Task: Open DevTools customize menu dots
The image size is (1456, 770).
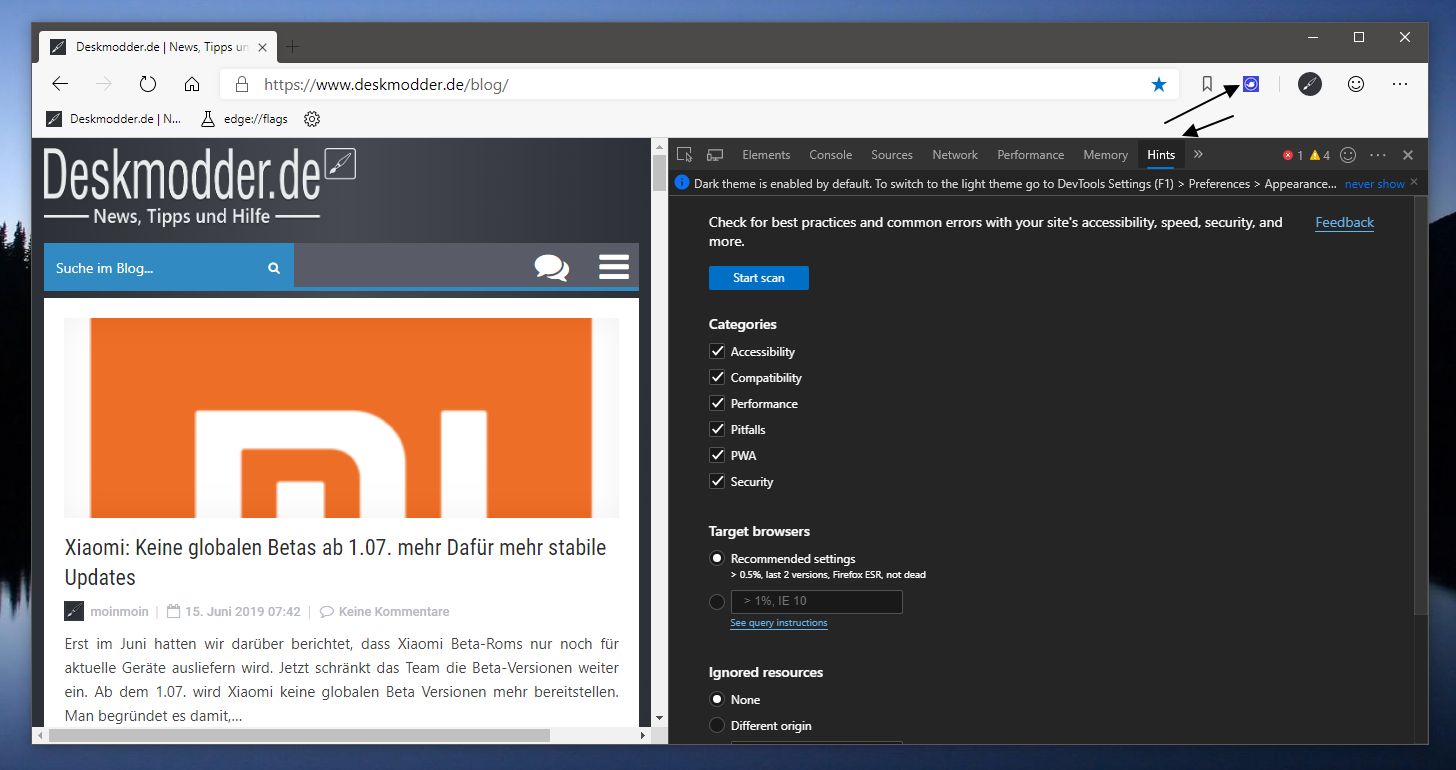Action: [1378, 155]
